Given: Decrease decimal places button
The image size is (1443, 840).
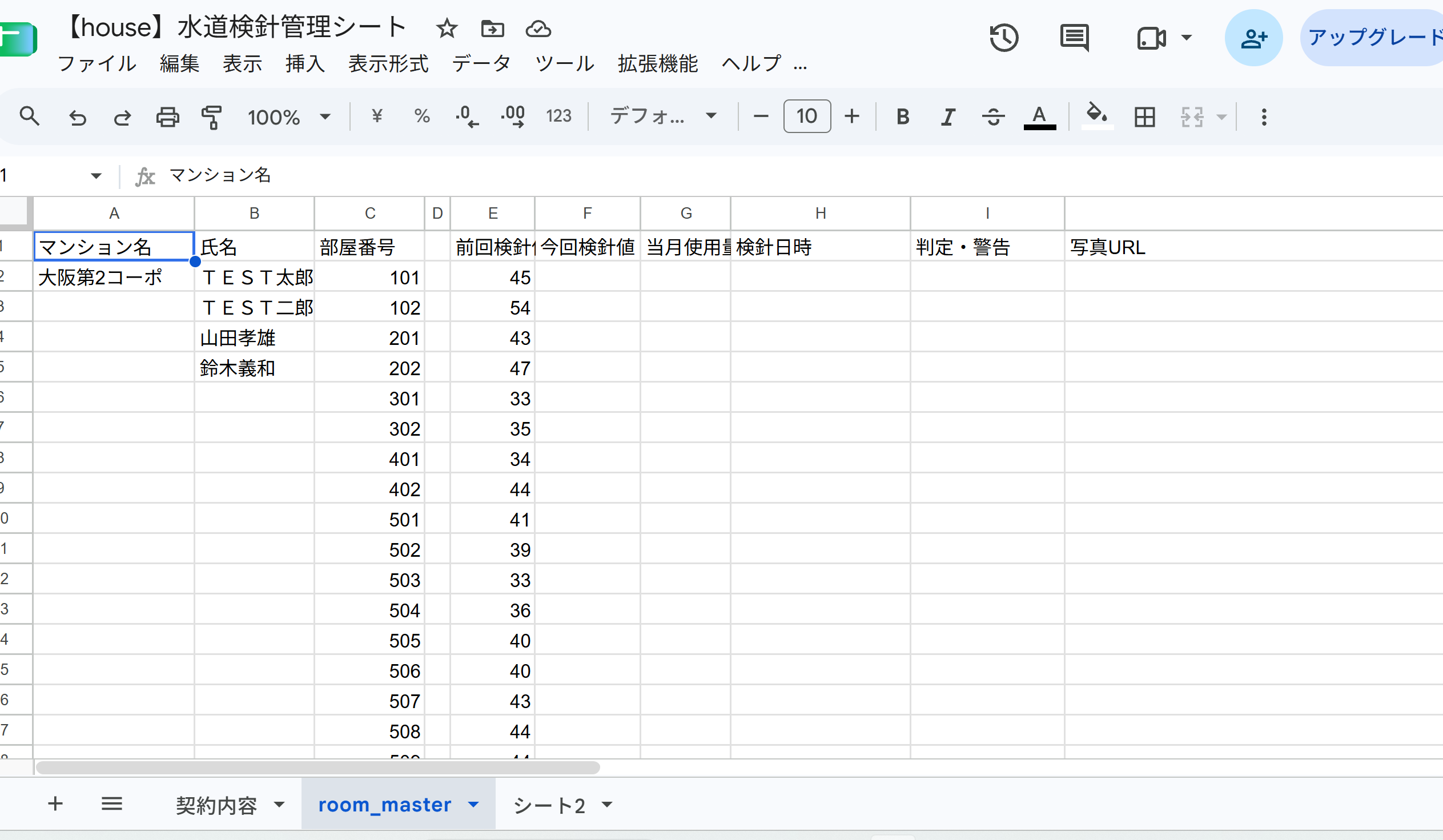Looking at the screenshot, I should (x=467, y=117).
